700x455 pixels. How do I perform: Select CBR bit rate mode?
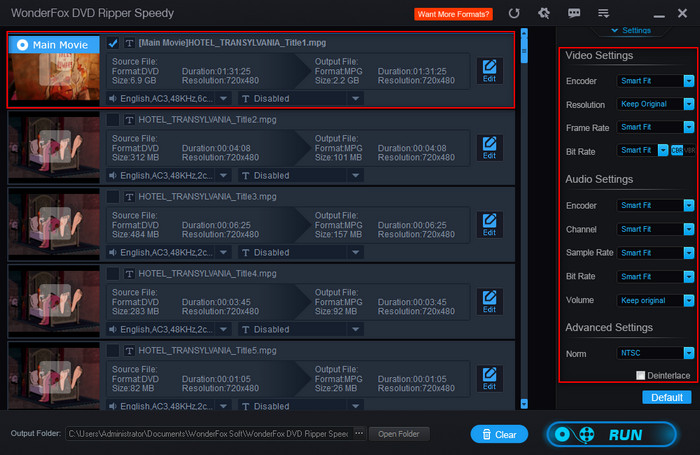tap(677, 150)
